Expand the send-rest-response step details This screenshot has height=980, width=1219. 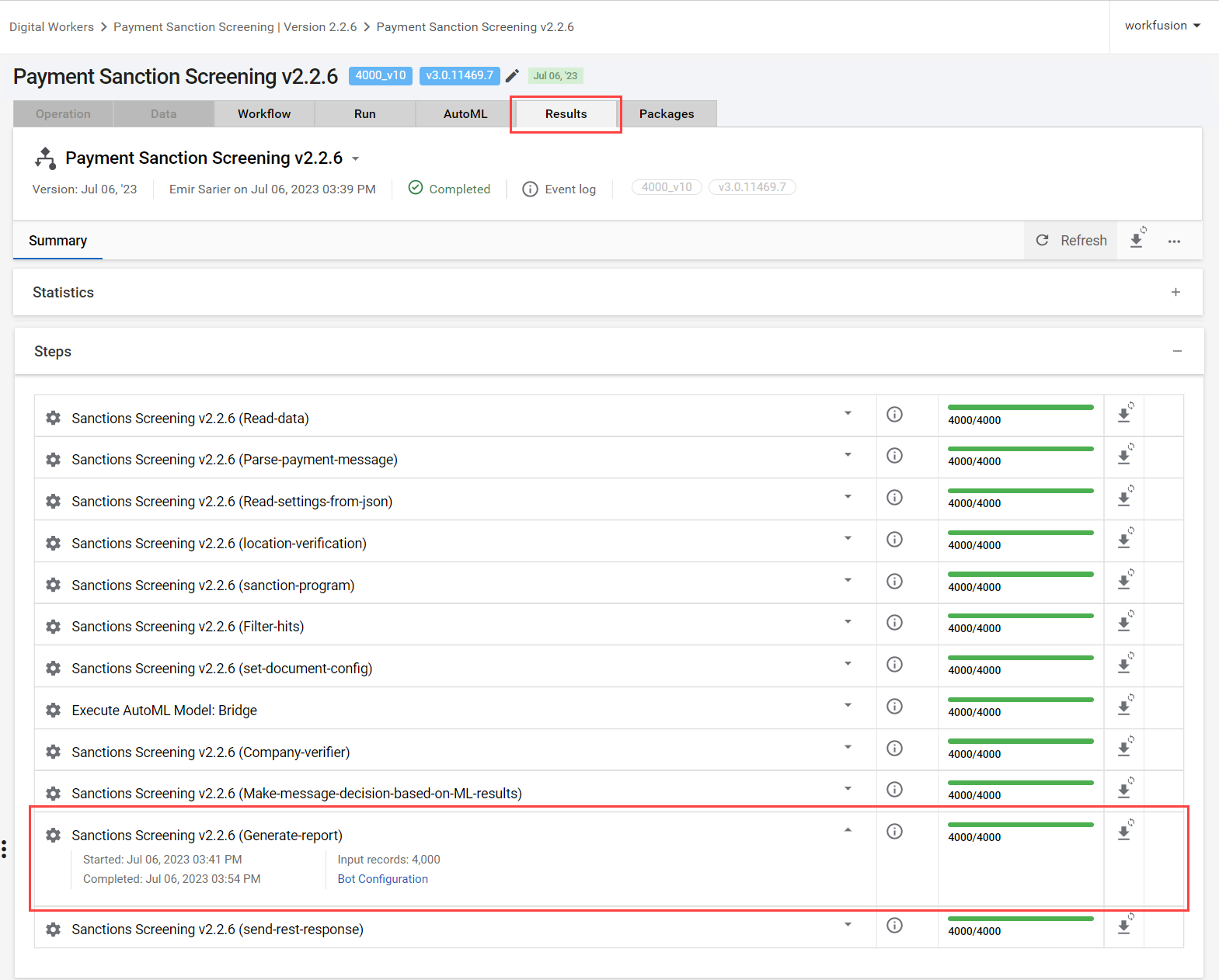848,924
